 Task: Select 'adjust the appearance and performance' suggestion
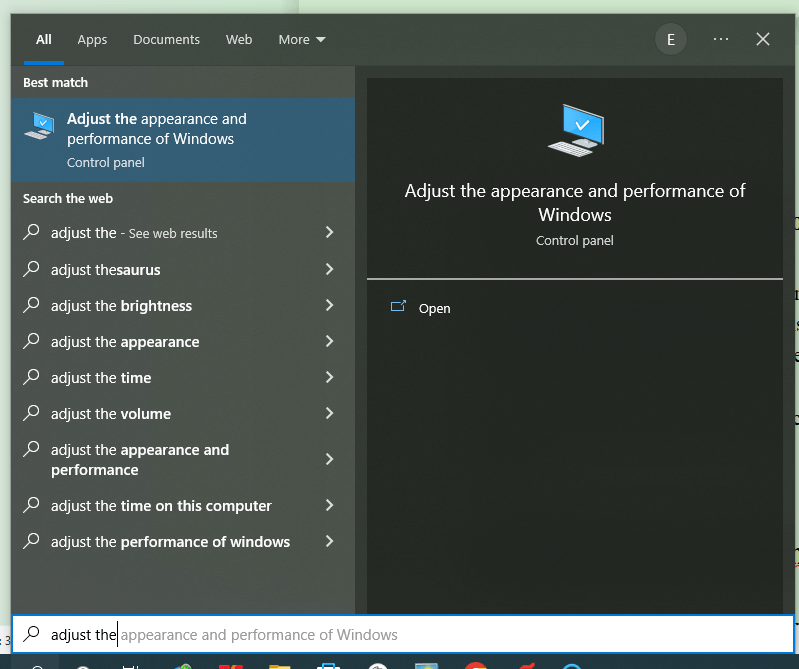(x=183, y=460)
